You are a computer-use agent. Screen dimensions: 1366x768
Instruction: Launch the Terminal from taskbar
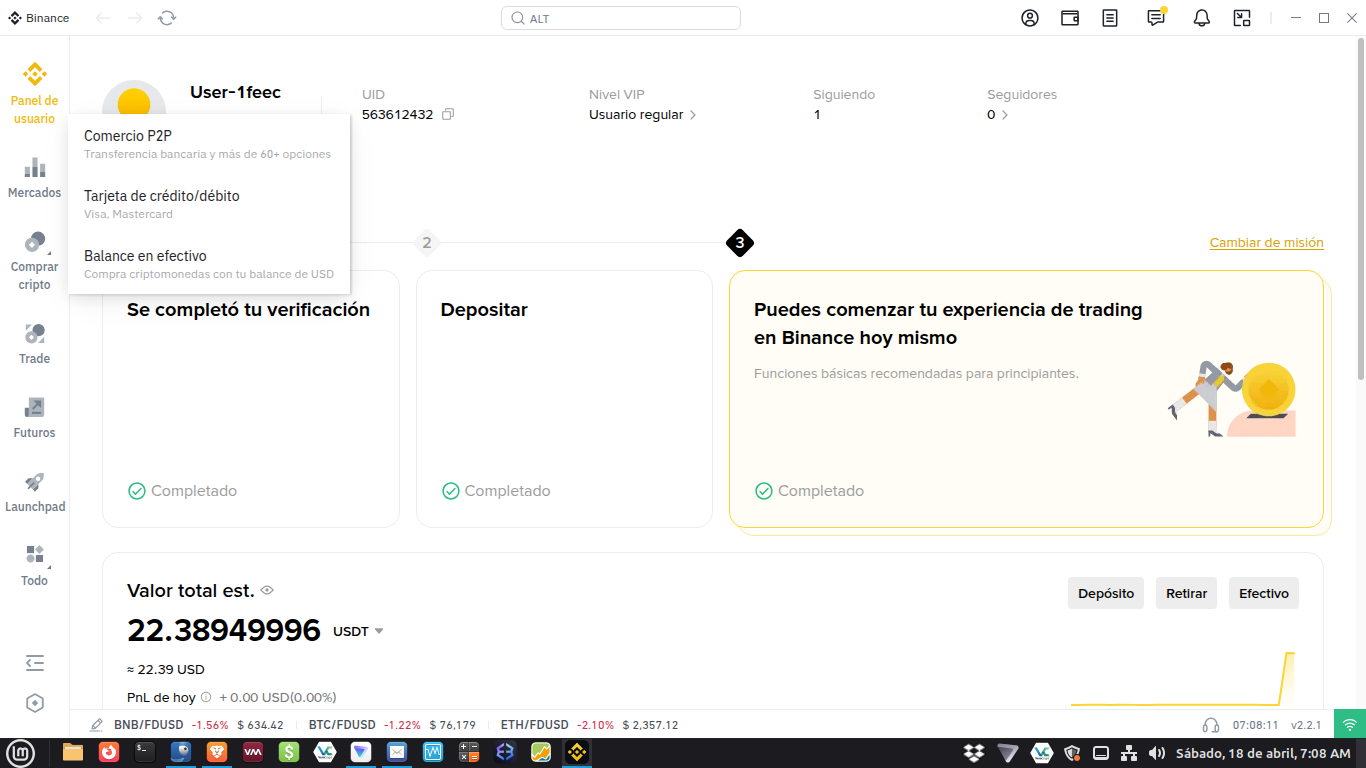(x=145, y=752)
